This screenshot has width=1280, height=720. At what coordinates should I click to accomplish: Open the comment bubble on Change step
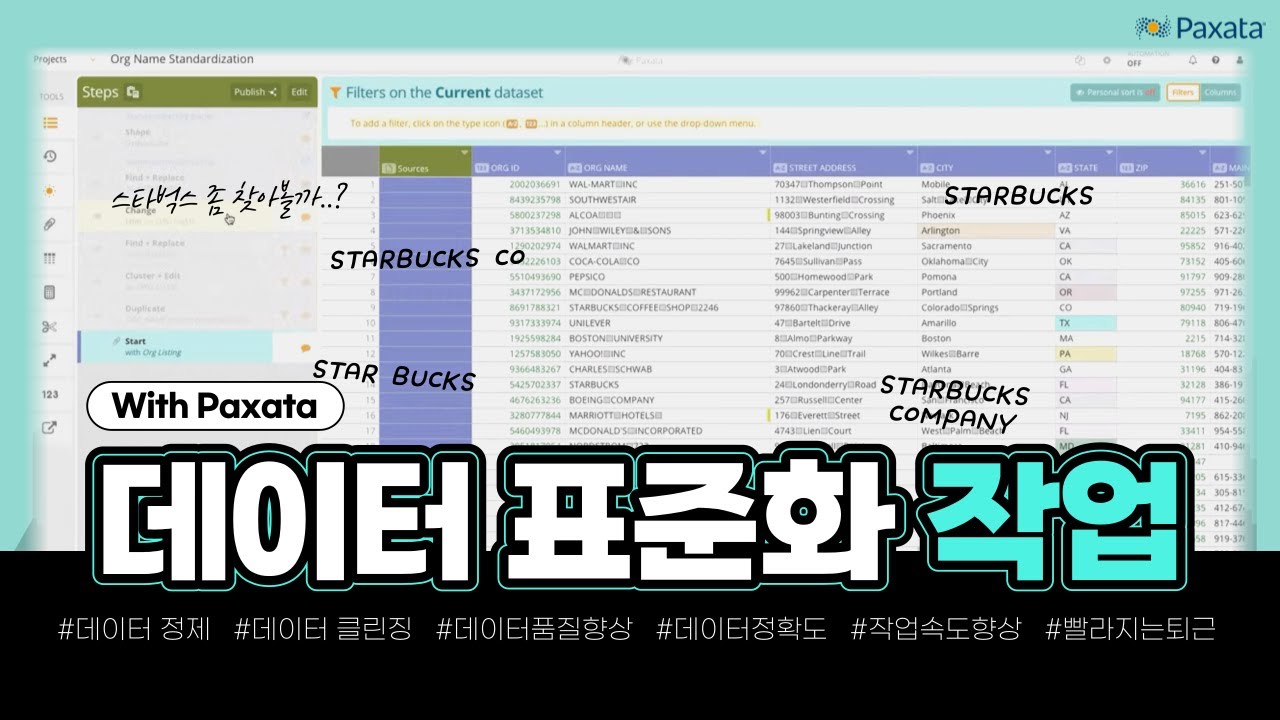(305, 216)
